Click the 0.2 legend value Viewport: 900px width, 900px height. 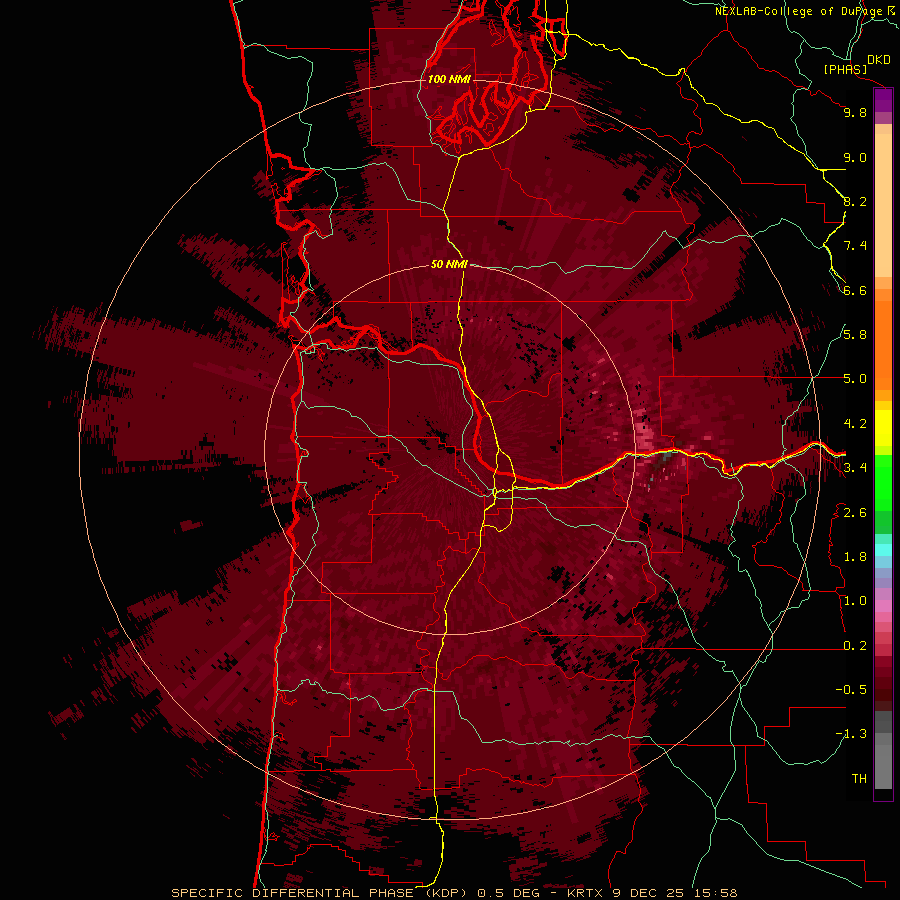pyautogui.click(x=855, y=646)
